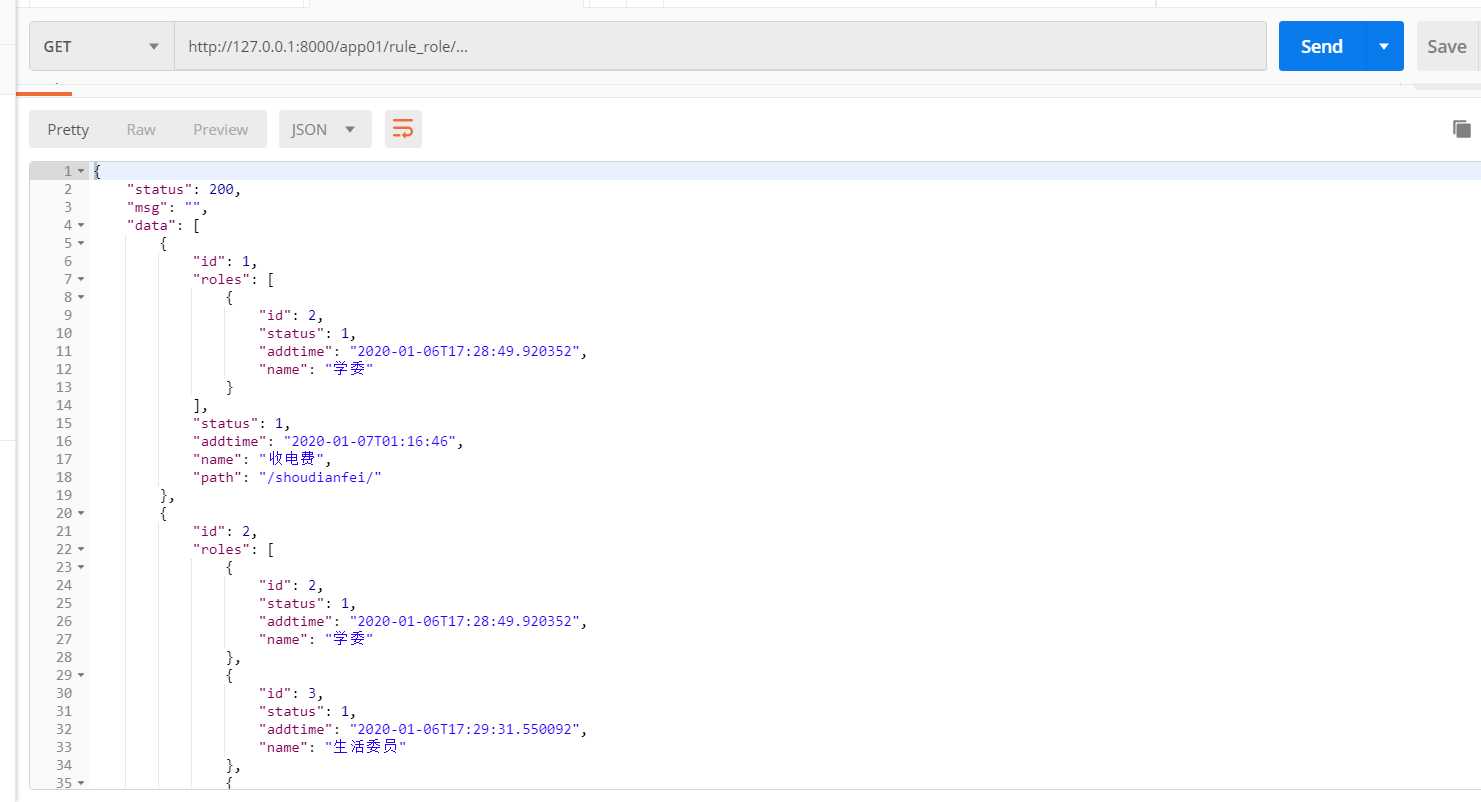Switch to the Pretty view tab

point(68,129)
